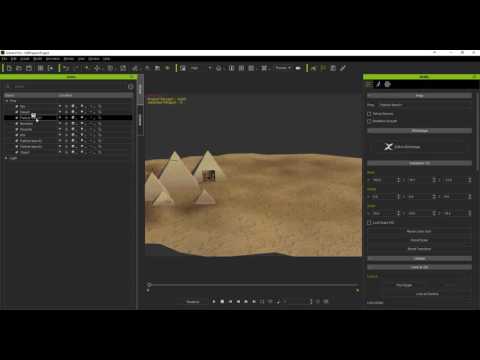
Task: Click the Open Project folder icon
Action: pyautogui.click(x=19, y=68)
